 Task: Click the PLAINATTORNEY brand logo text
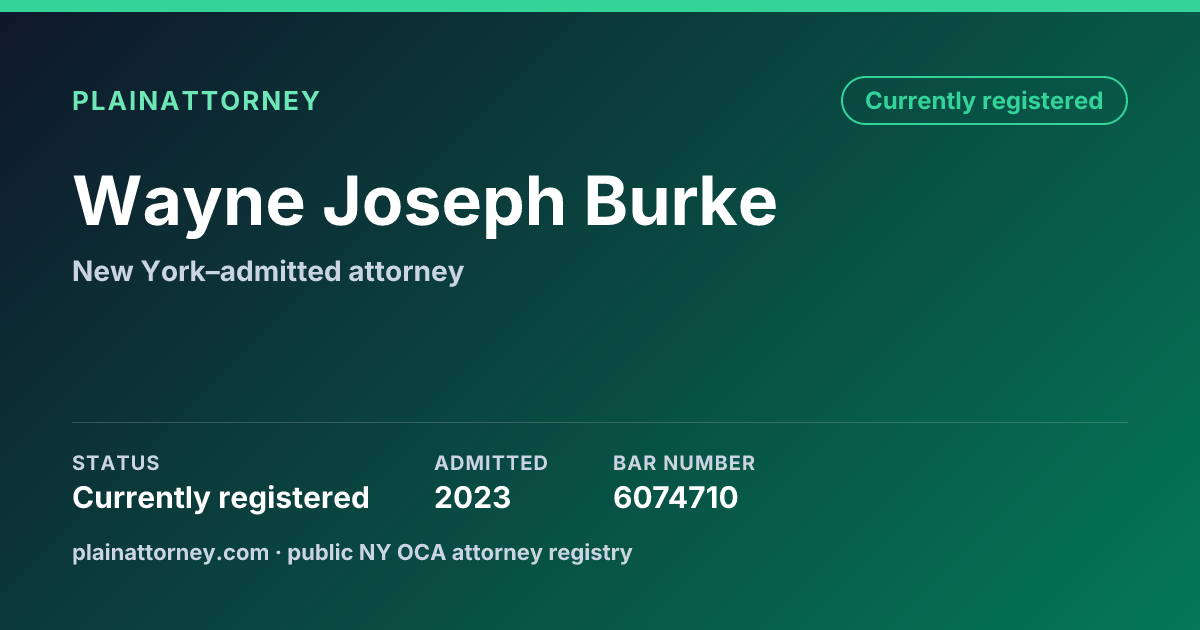[x=196, y=101]
